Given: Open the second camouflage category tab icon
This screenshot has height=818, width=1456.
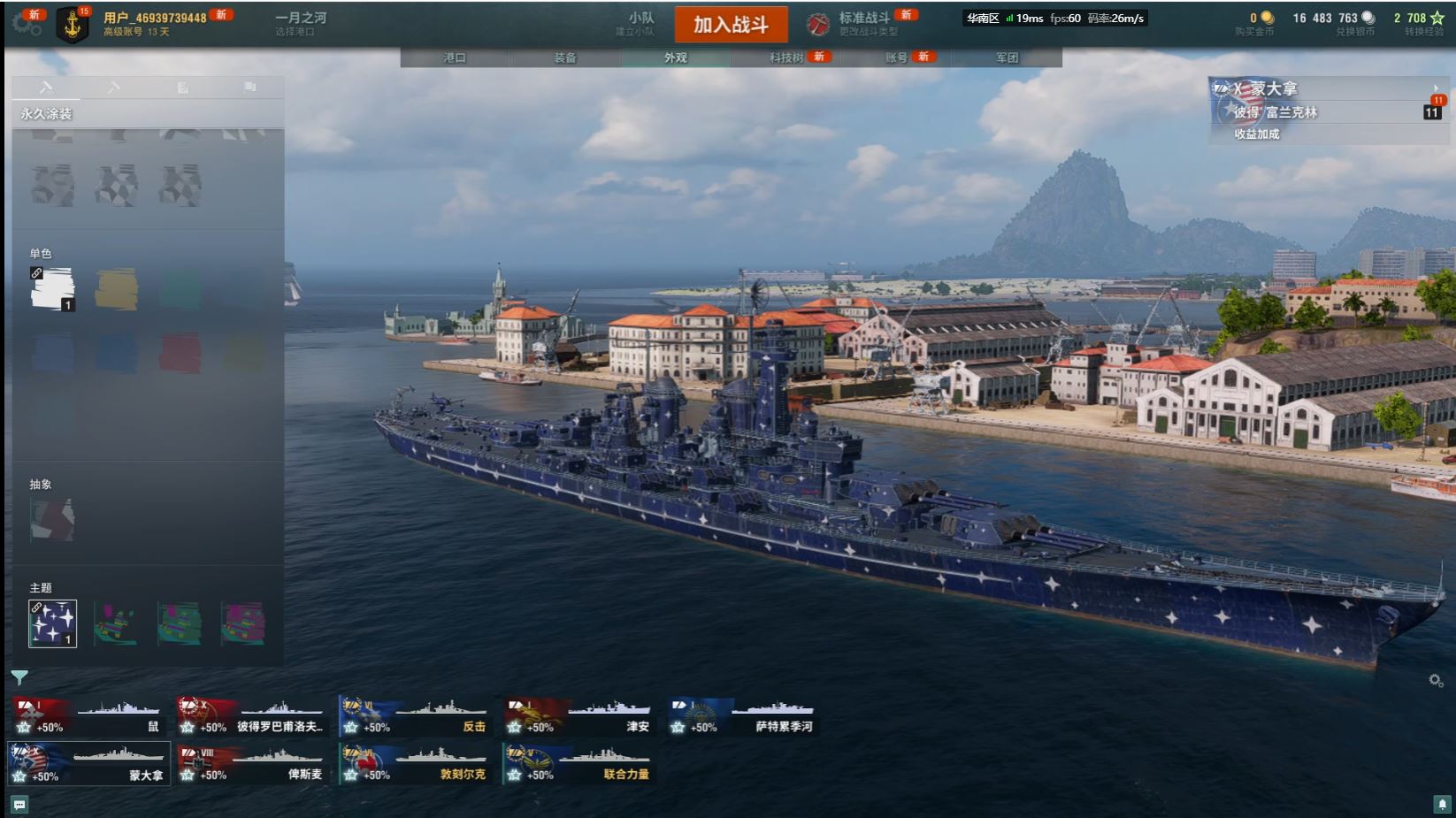Looking at the screenshot, I should [113, 87].
